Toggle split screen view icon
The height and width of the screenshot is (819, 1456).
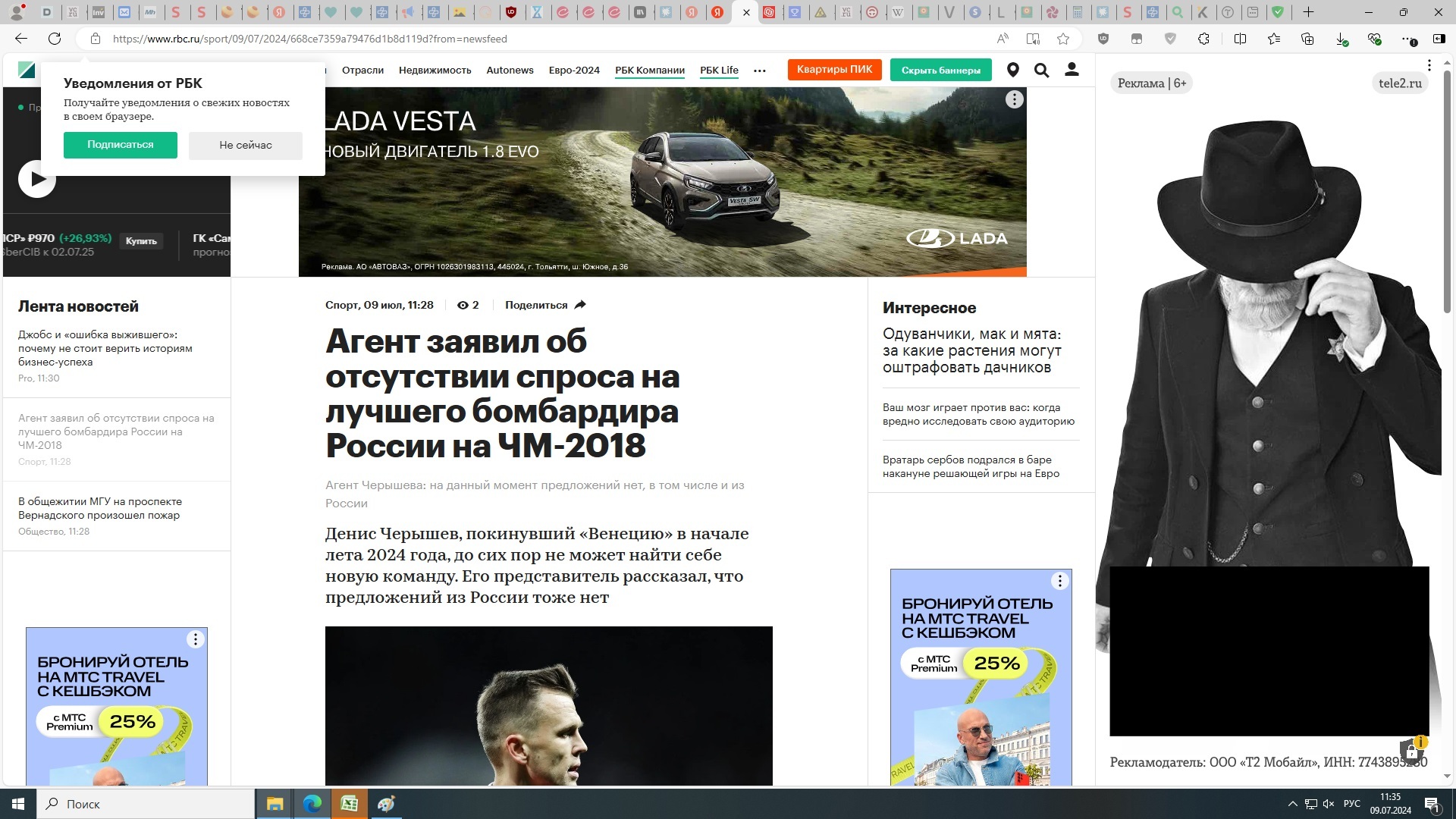1240,39
